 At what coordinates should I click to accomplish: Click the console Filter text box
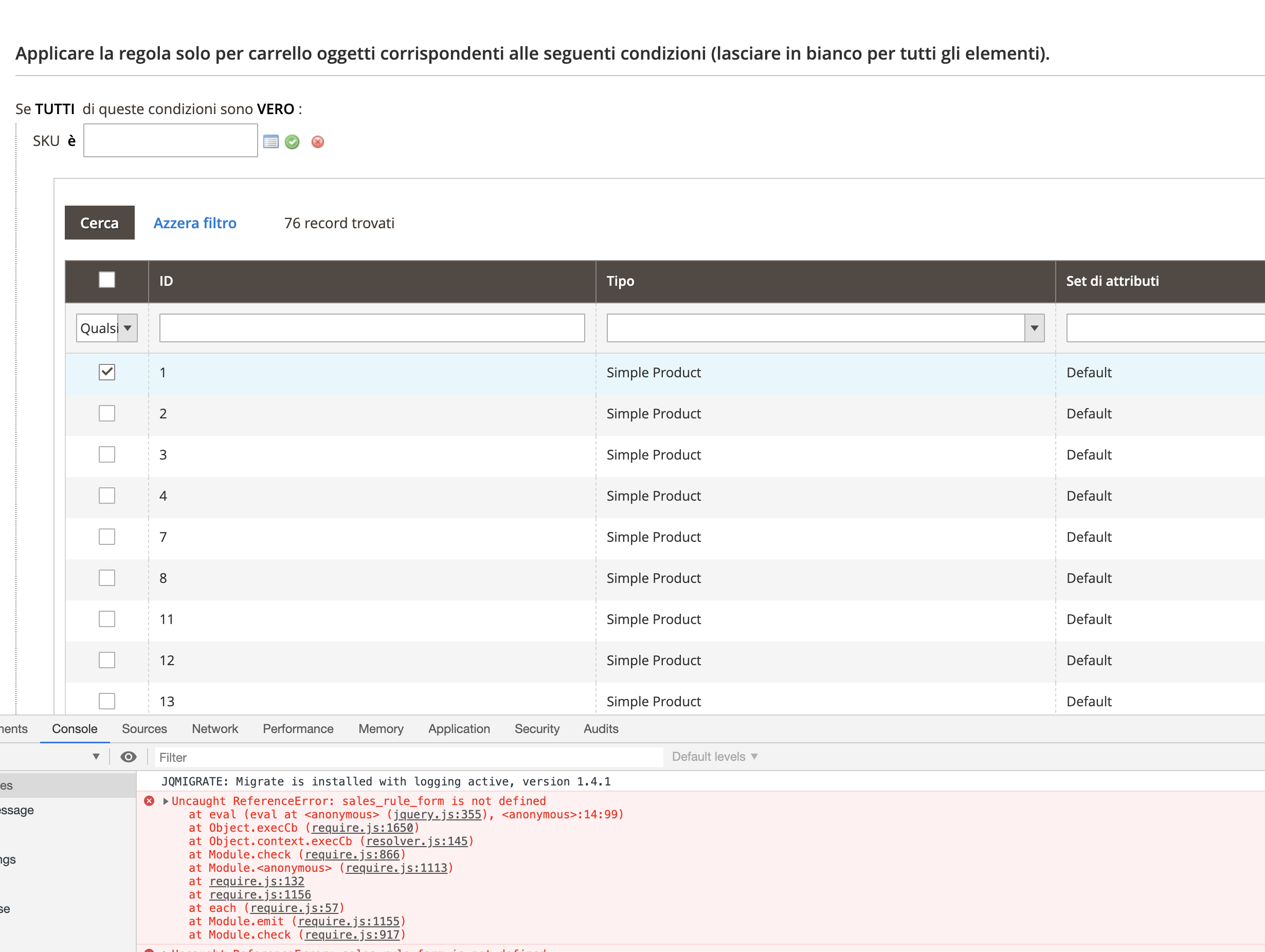(x=408, y=757)
